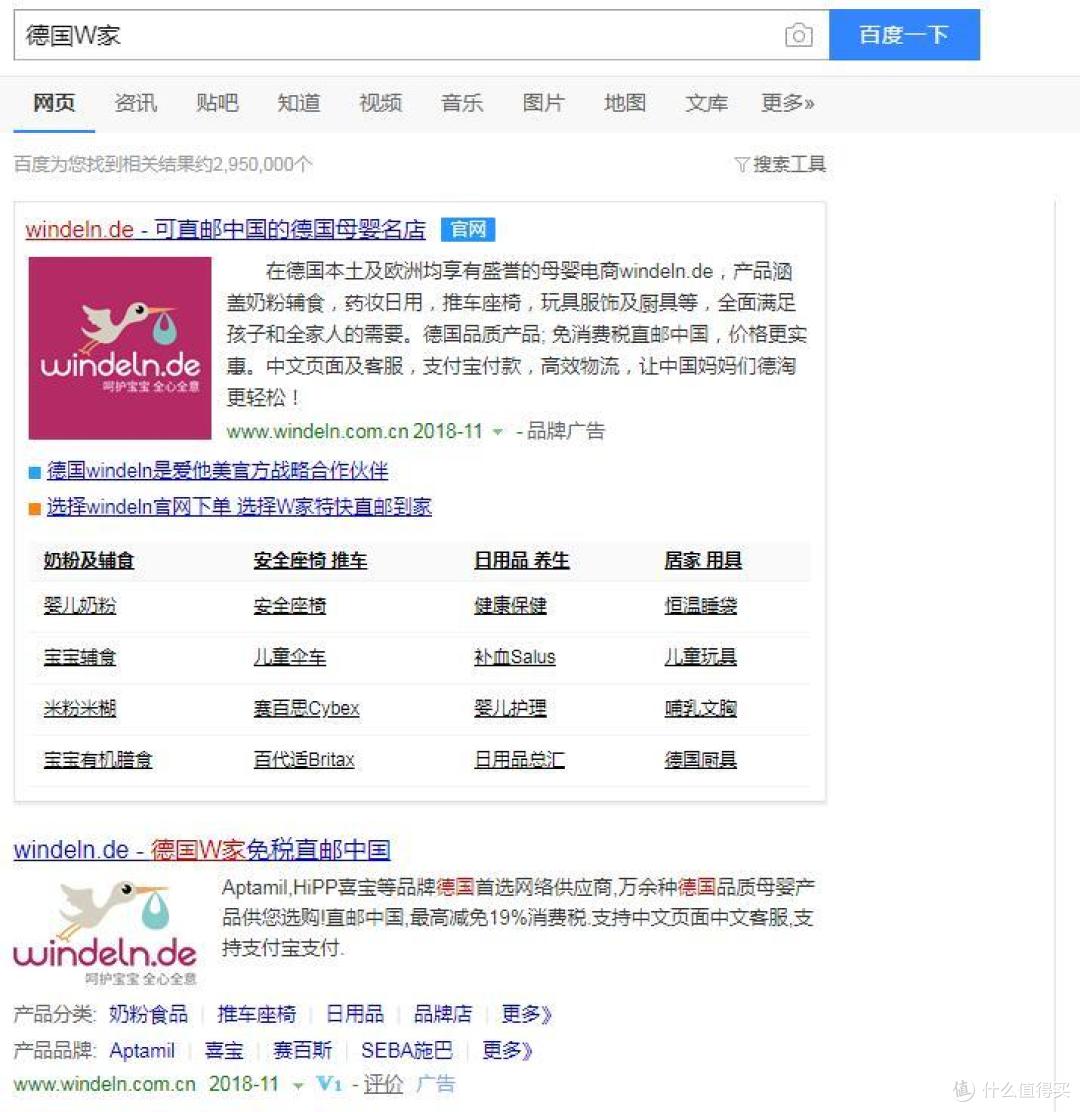Click the 奶粉及辅食 column heading
The image size is (1080, 1112).
(89, 560)
